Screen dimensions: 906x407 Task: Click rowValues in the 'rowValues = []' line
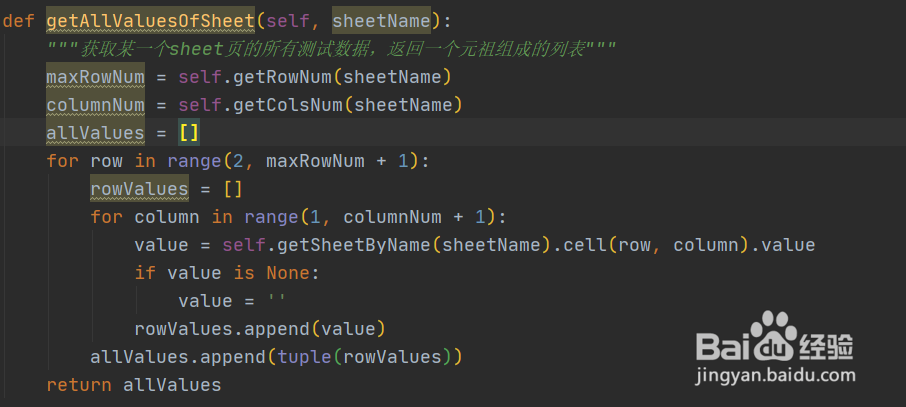[139, 189]
